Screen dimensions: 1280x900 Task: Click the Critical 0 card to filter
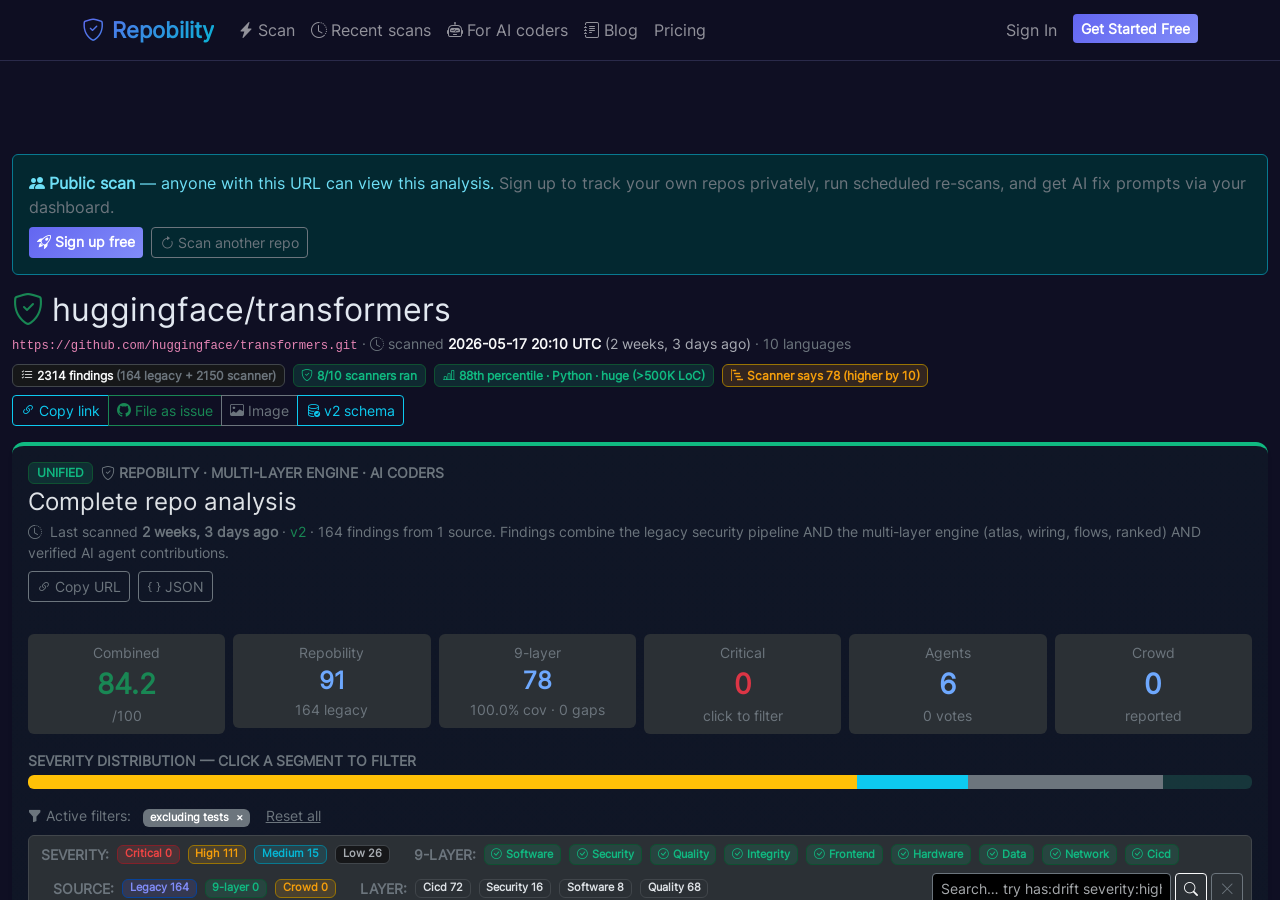coord(743,684)
